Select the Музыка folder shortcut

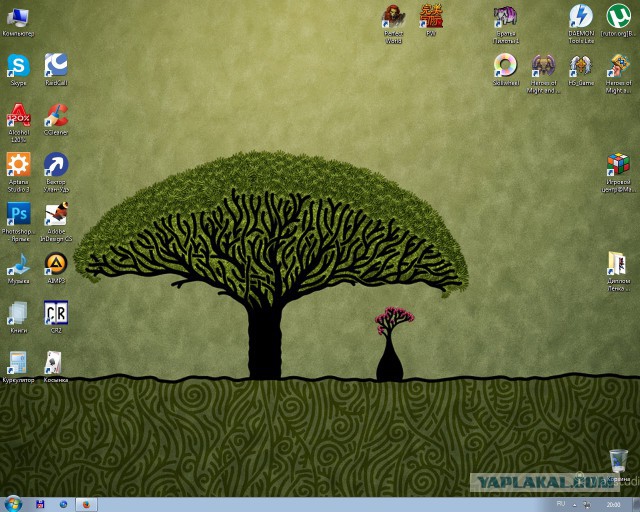(x=18, y=268)
